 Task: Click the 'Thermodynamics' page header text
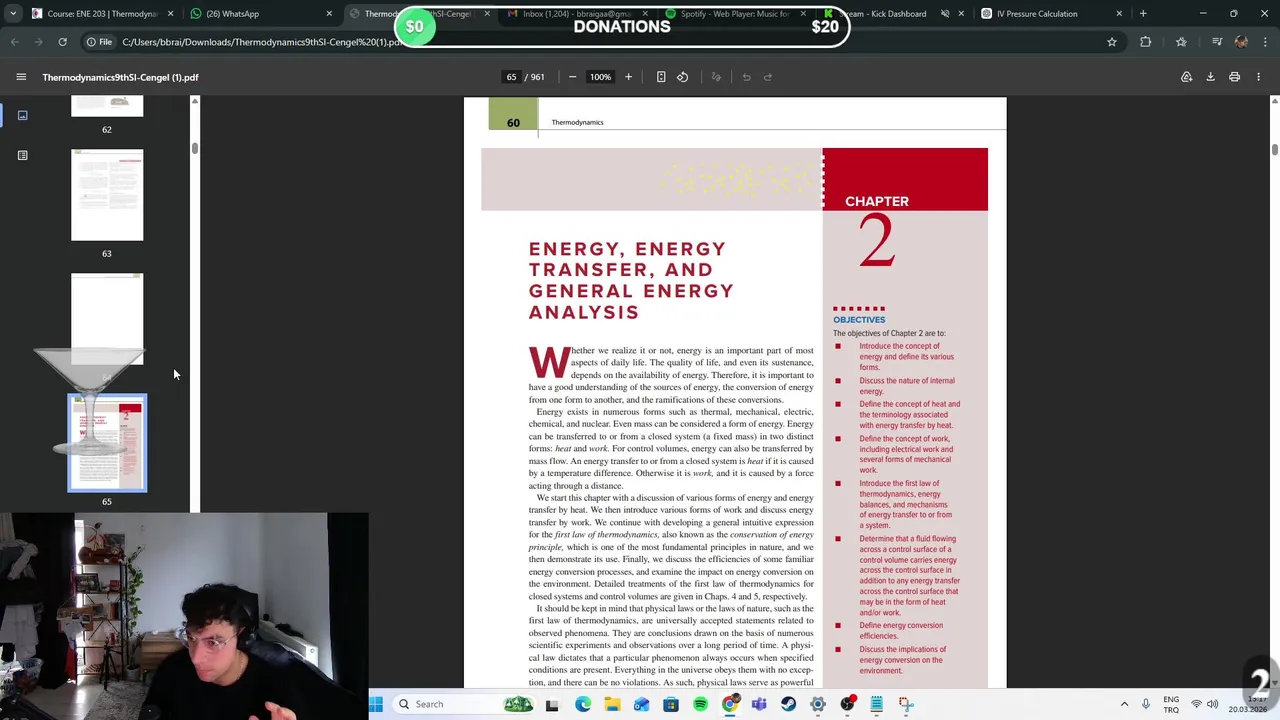(577, 122)
